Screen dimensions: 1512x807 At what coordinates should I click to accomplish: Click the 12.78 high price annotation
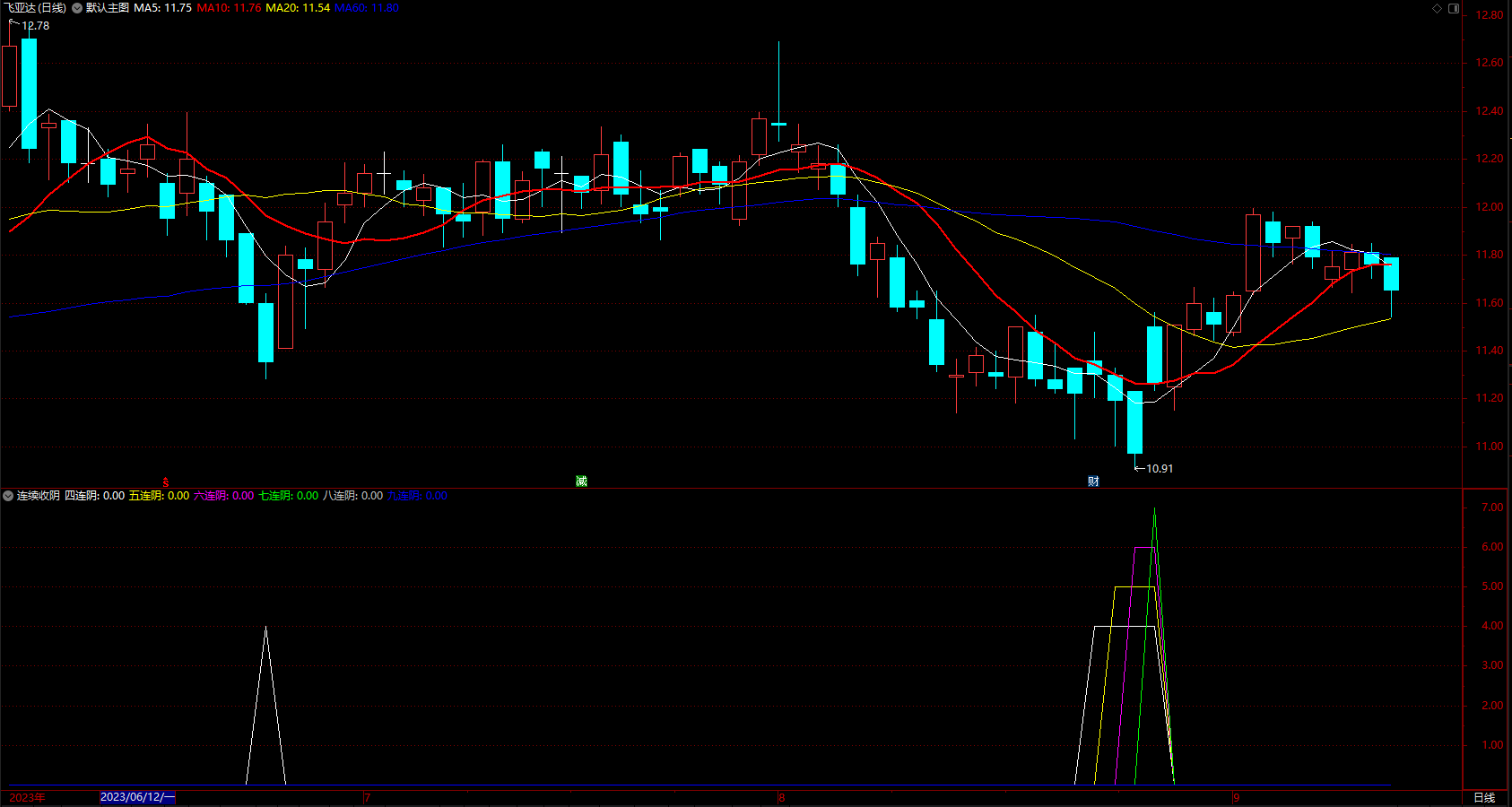[x=36, y=26]
